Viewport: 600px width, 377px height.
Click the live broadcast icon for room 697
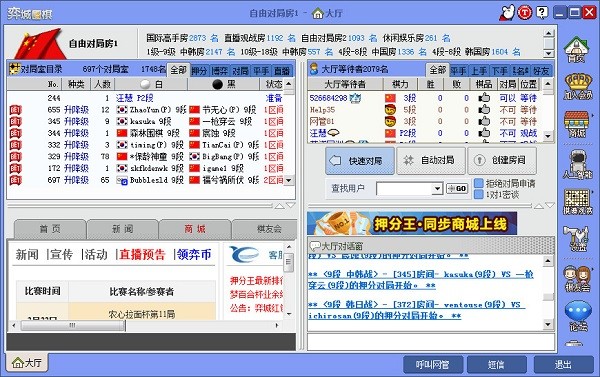[15, 180]
